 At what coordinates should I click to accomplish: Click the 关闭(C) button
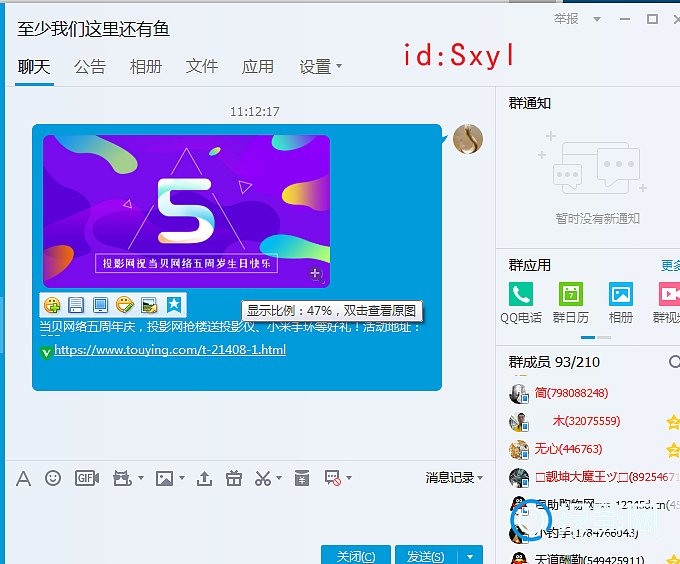[356, 555]
